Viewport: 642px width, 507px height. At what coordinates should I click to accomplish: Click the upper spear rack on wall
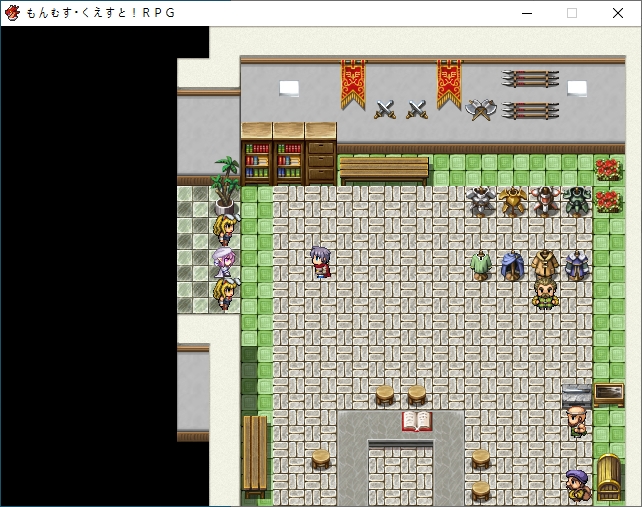click(530, 78)
